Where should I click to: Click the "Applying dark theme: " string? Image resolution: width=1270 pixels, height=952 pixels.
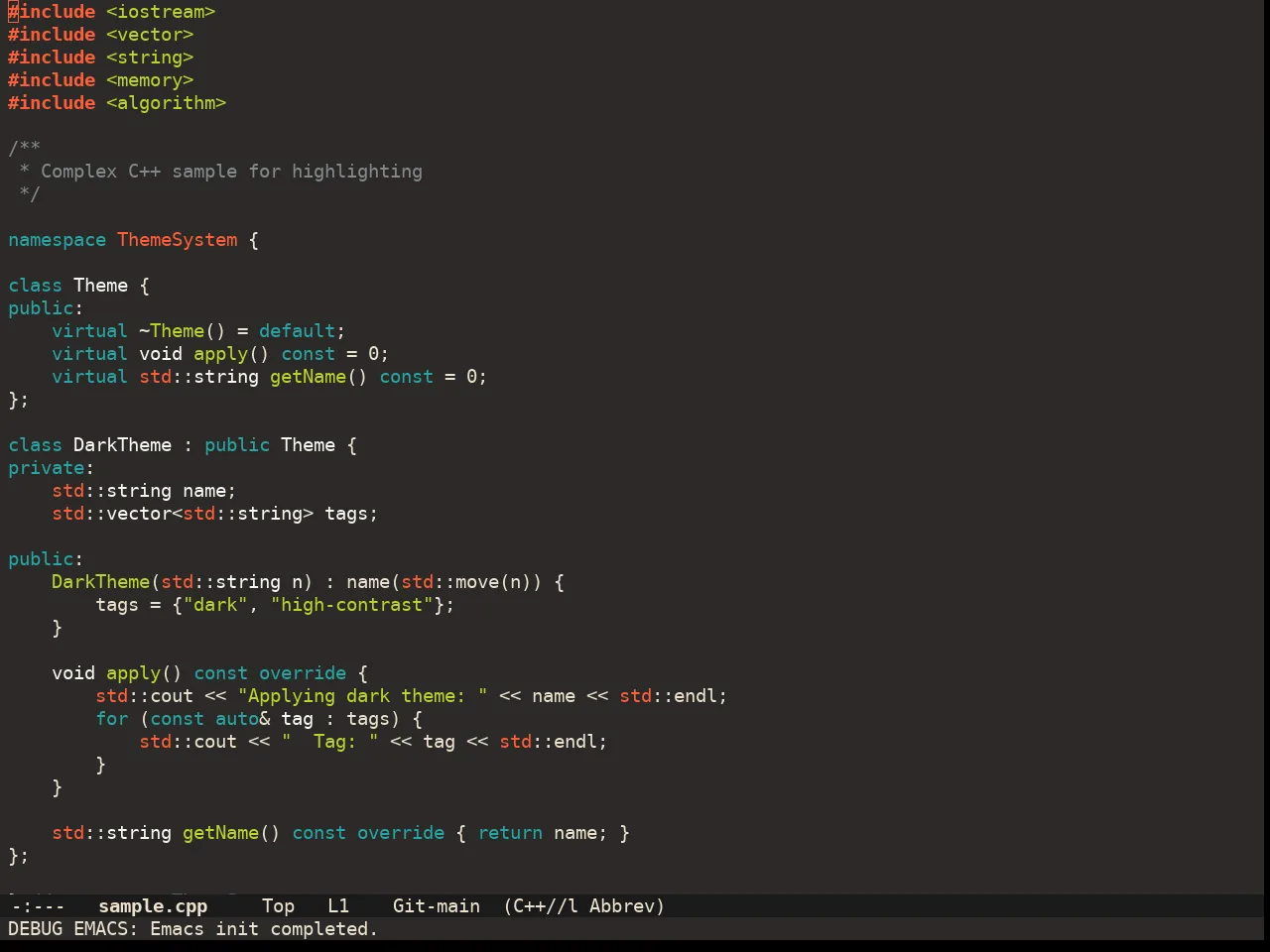tap(363, 696)
